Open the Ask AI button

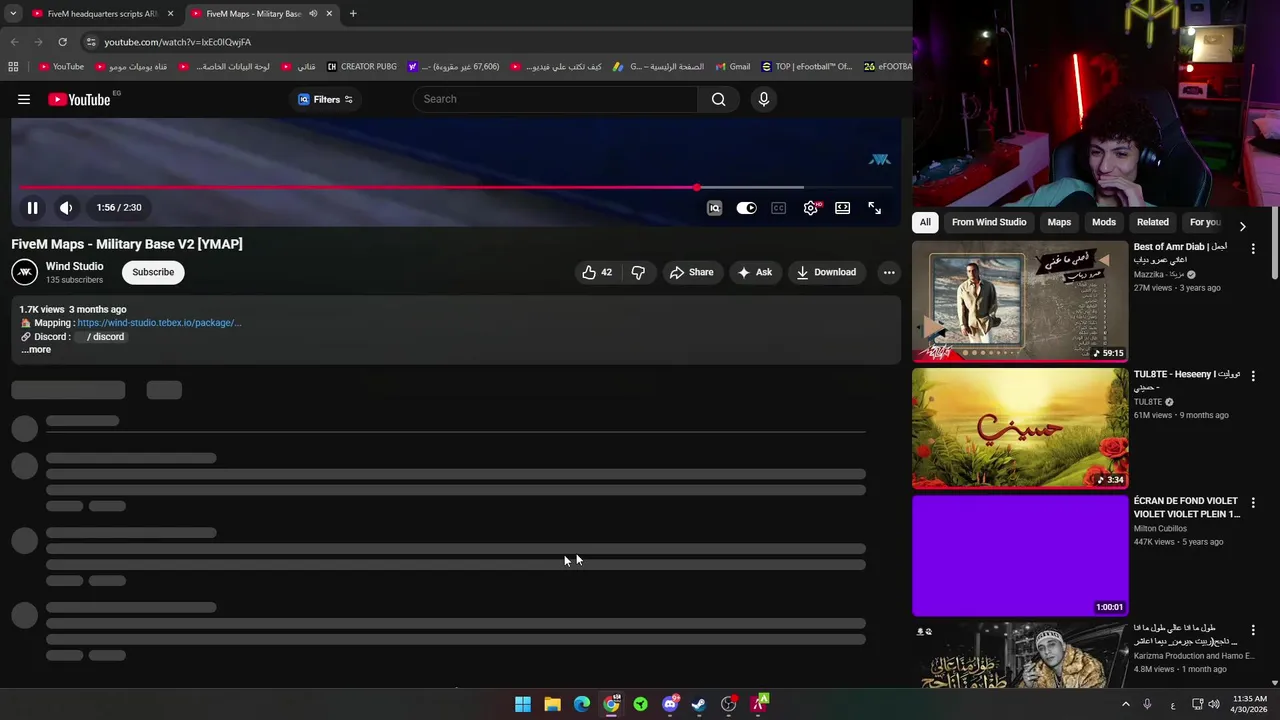click(x=755, y=272)
